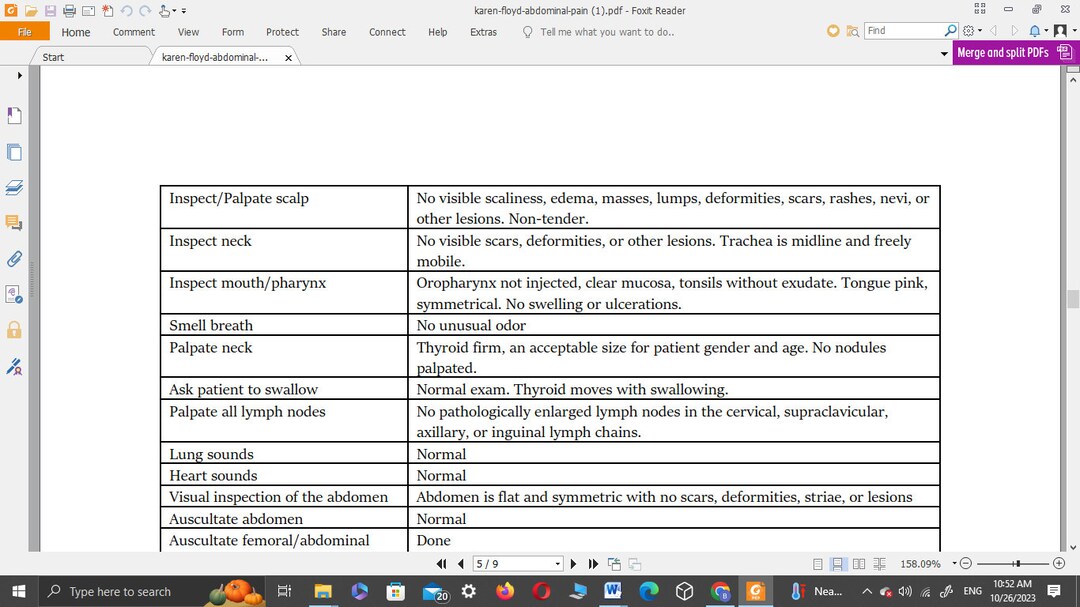Viewport: 1080px width, 607px height.
Task: Open the File menu
Action: click(x=25, y=32)
